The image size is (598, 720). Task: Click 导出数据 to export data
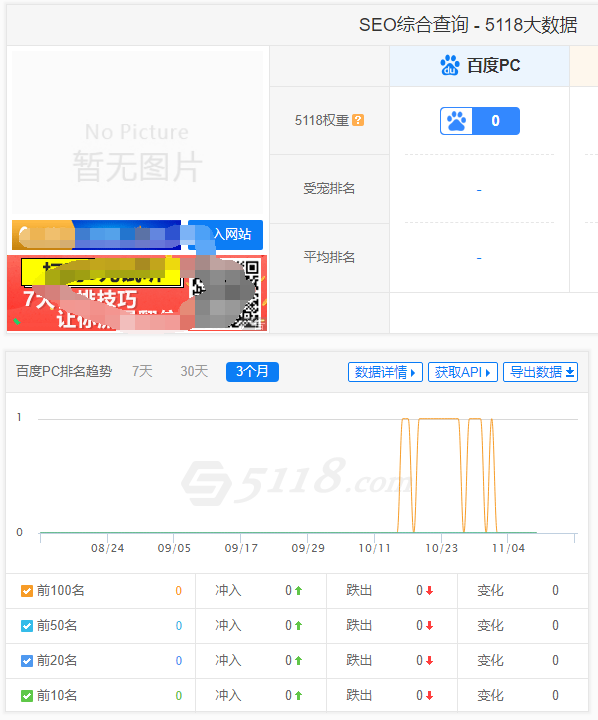coord(541,372)
